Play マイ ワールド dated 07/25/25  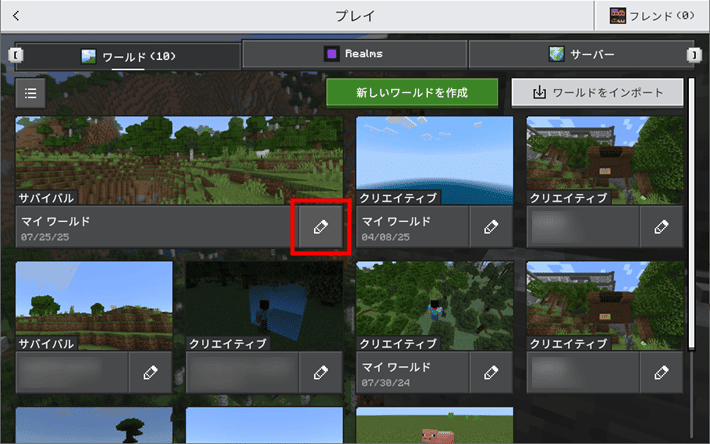157,227
